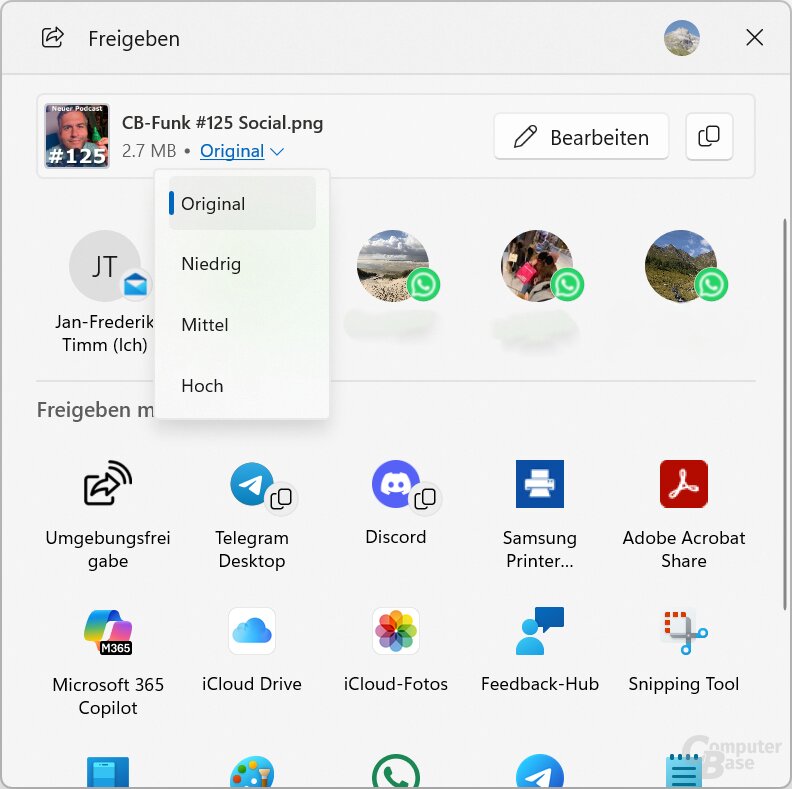The height and width of the screenshot is (789, 792).
Task: Share the image to Discord
Action: point(395,503)
